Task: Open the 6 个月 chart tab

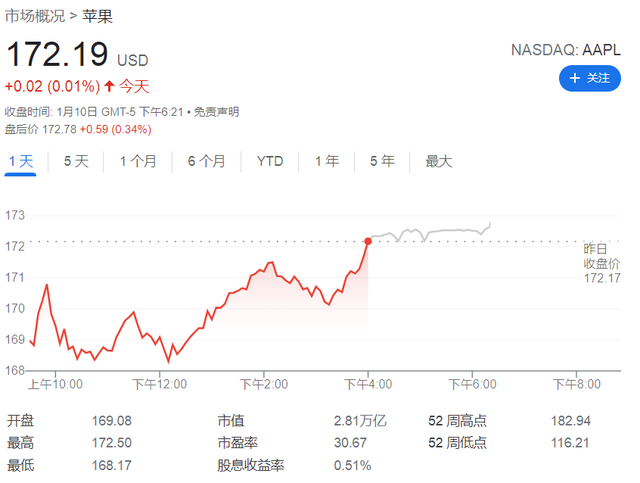Action: click(206, 161)
